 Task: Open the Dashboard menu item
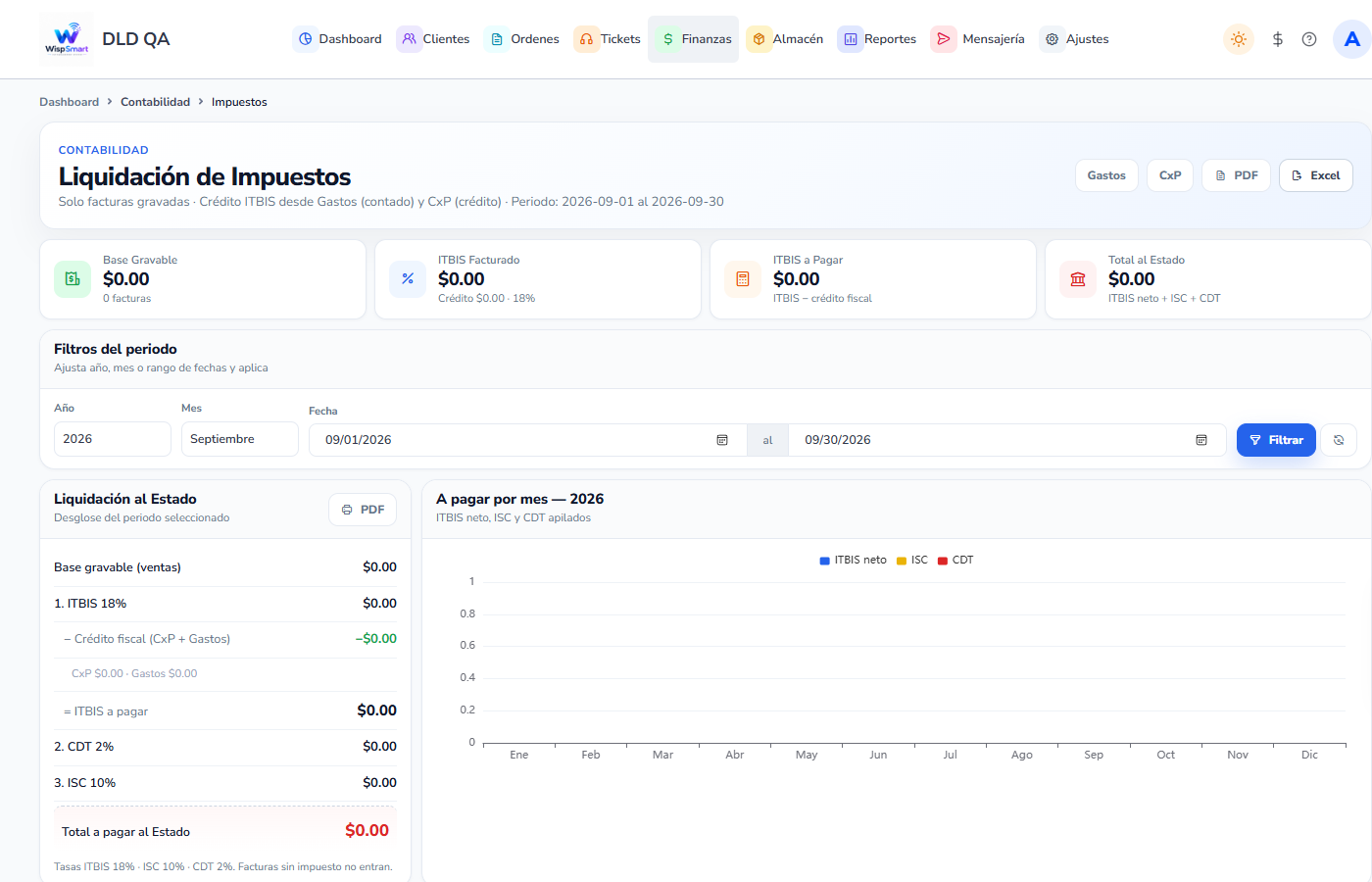coord(339,39)
